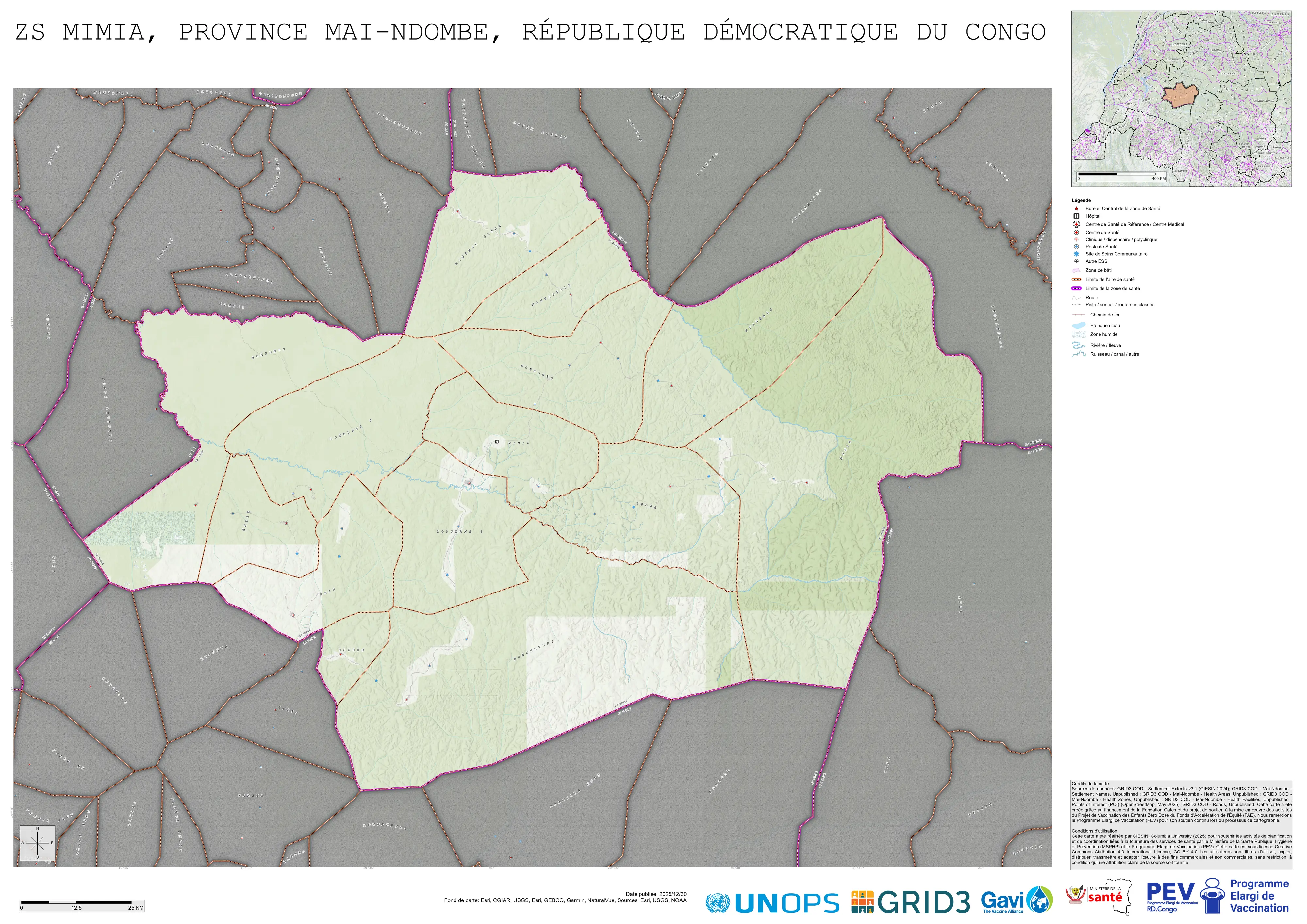Click the inset overview map thumbnail
Viewport: 1307px width, 924px height.
1181,98
